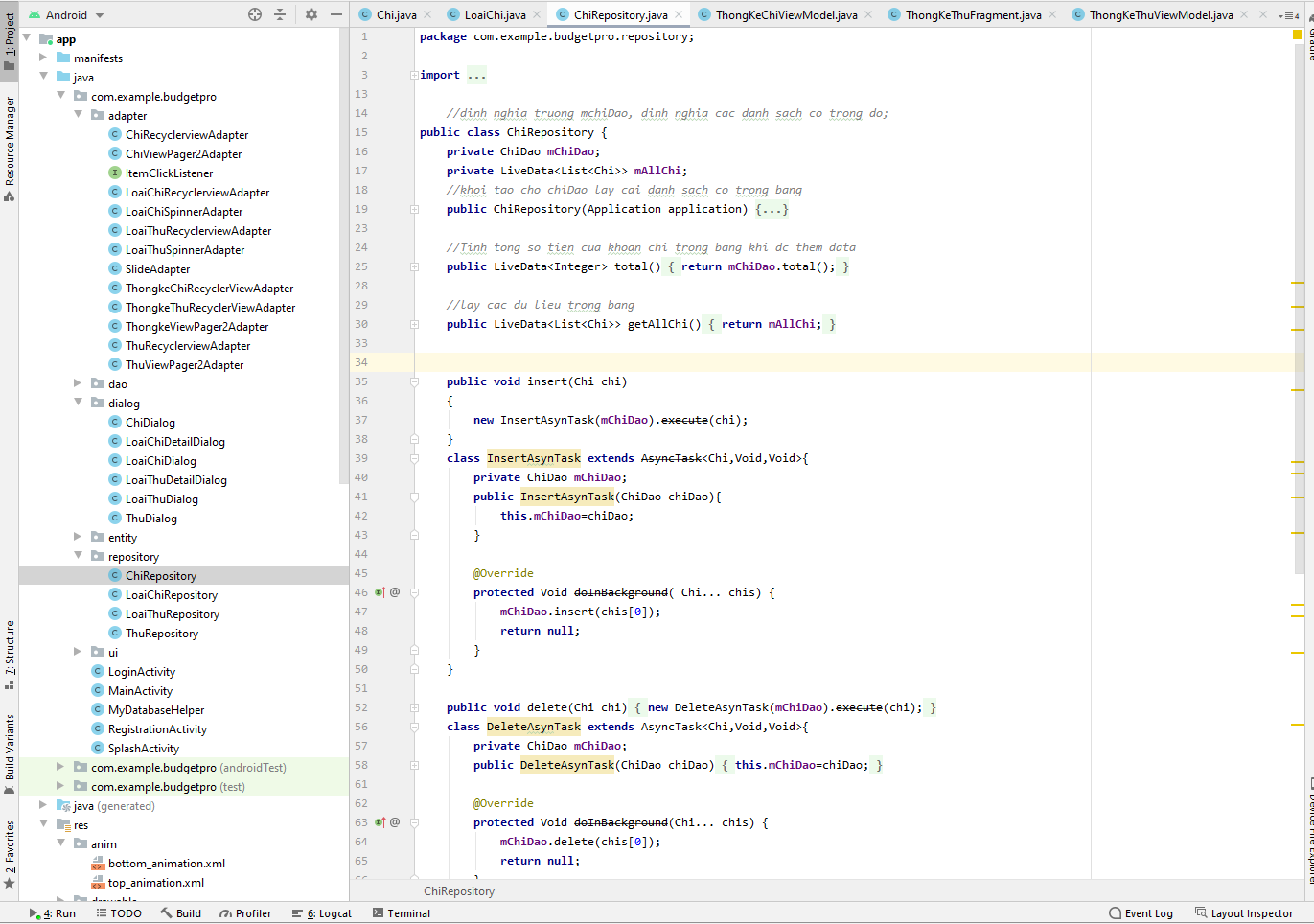The image size is (1314, 924).
Task: Open the Android view selector dropdown
Action: (x=67, y=14)
